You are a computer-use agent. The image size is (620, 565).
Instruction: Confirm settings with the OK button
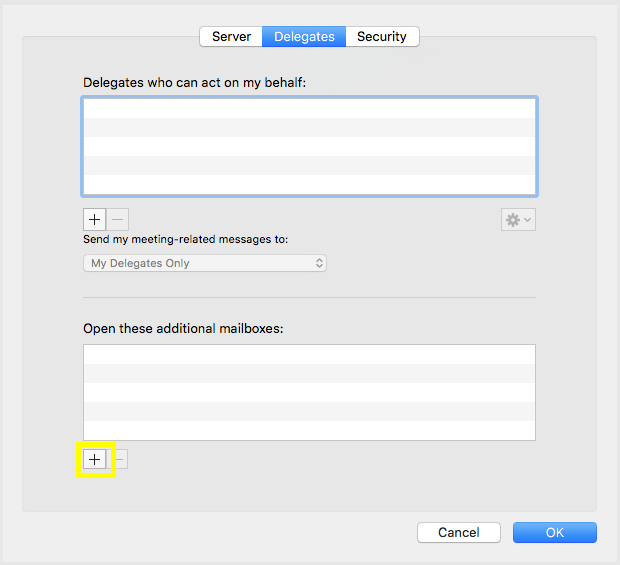(555, 532)
